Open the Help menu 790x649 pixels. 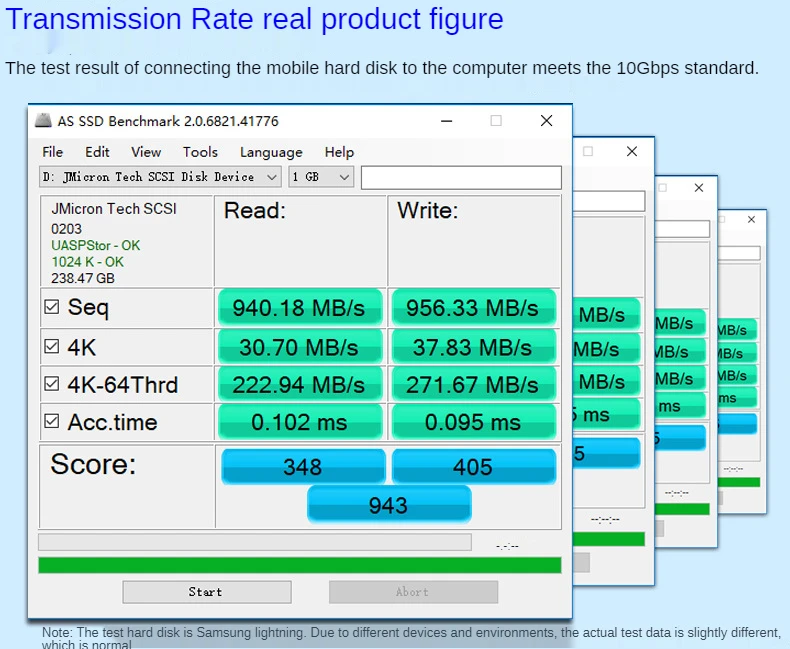click(x=339, y=152)
